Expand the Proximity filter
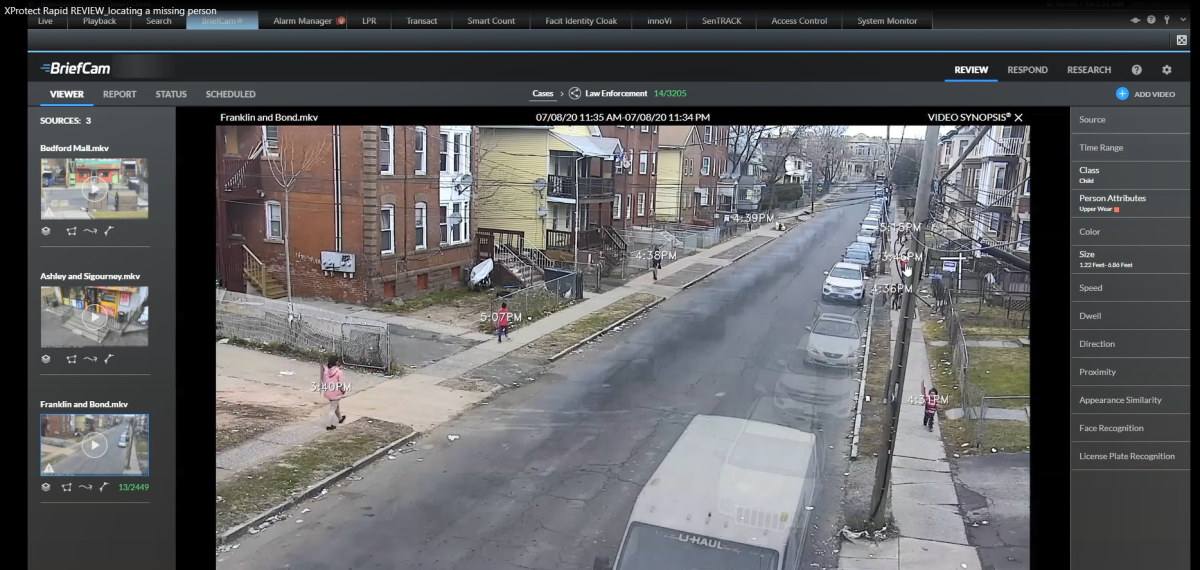The height and width of the screenshot is (570, 1200). (1130, 372)
